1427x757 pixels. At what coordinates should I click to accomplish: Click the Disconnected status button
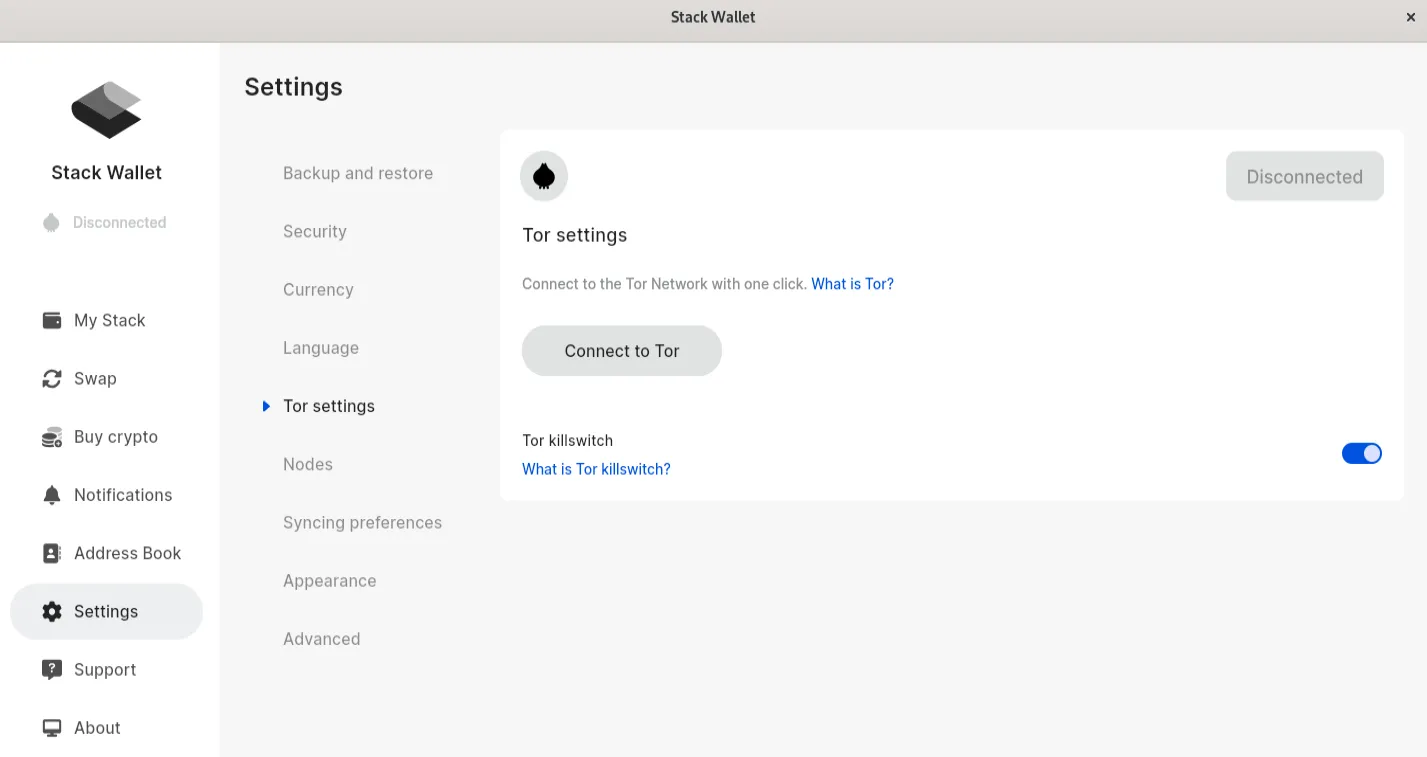(x=1305, y=176)
